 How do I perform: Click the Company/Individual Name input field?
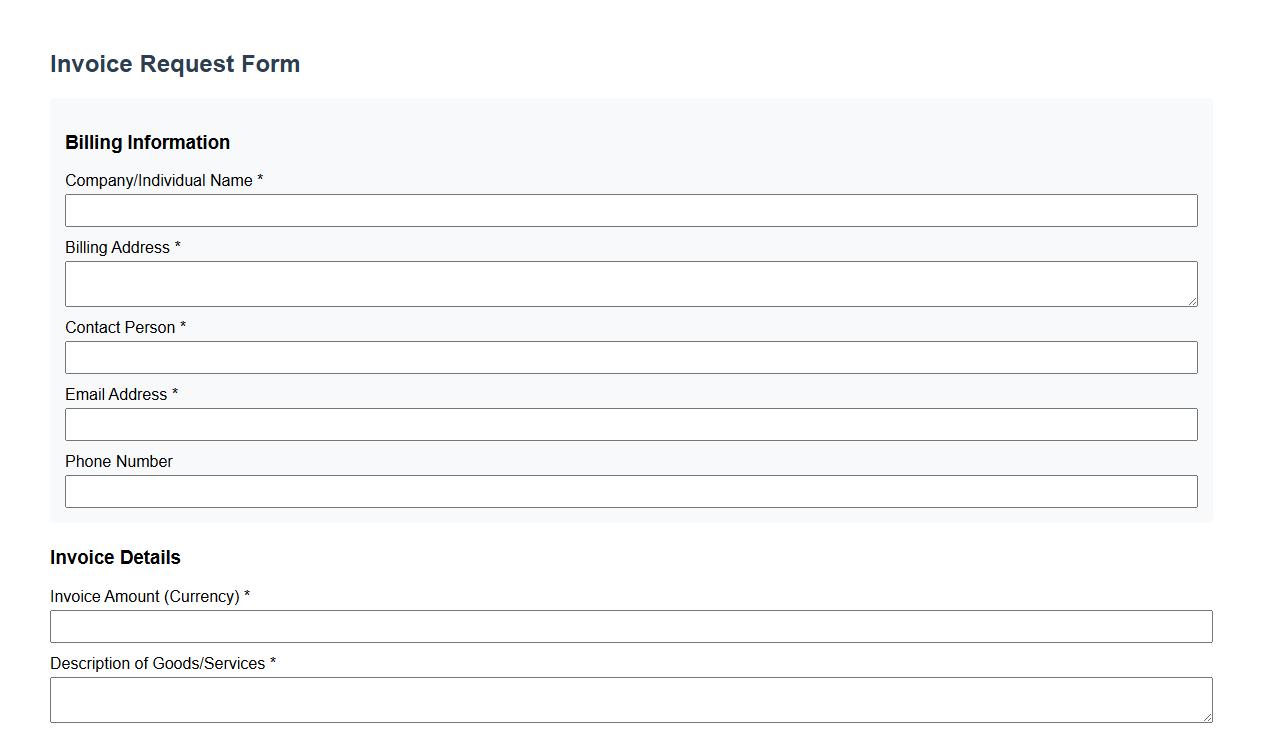point(630,210)
